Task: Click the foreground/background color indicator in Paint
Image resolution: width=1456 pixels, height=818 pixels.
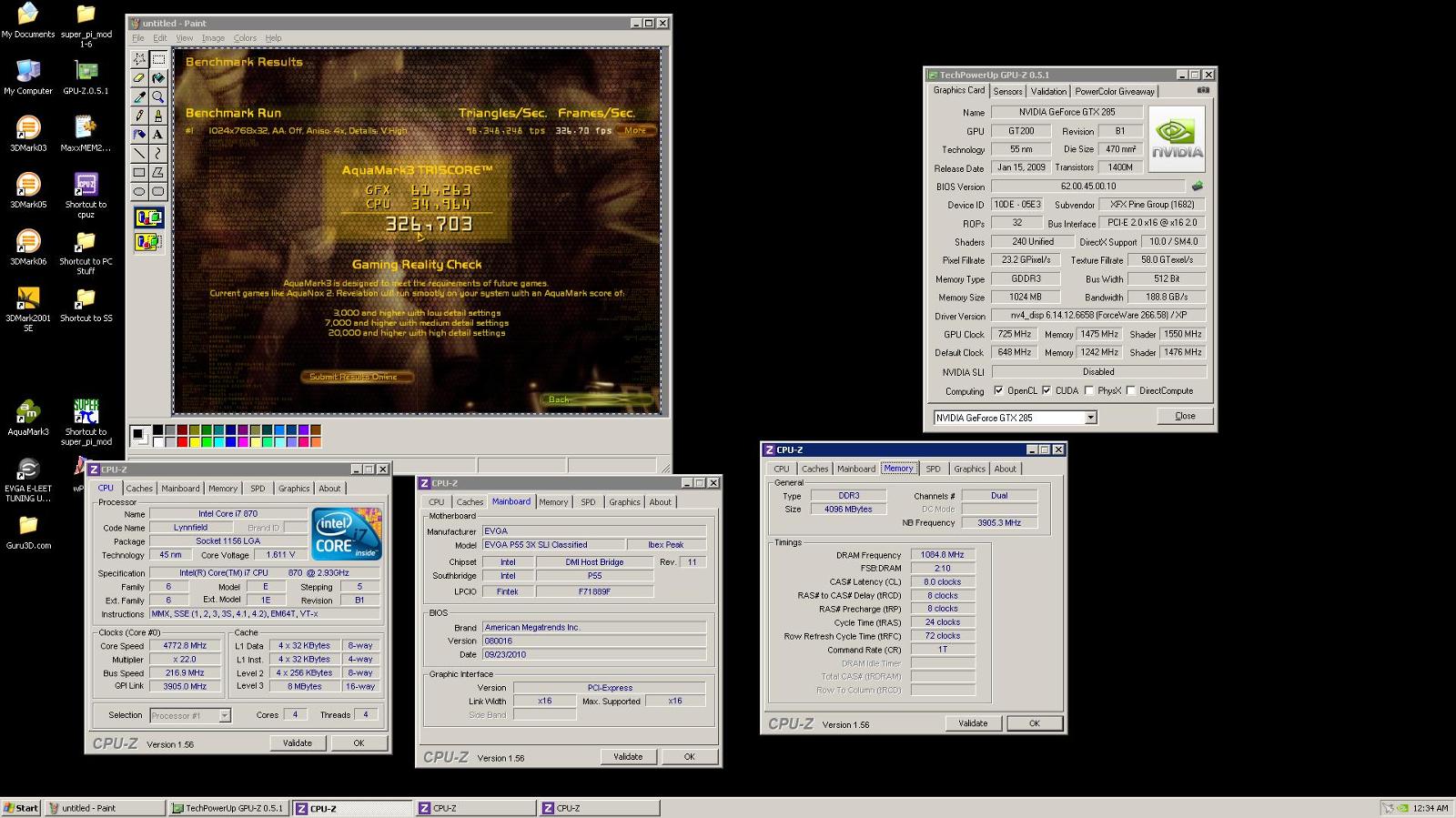Action: tap(139, 435)
